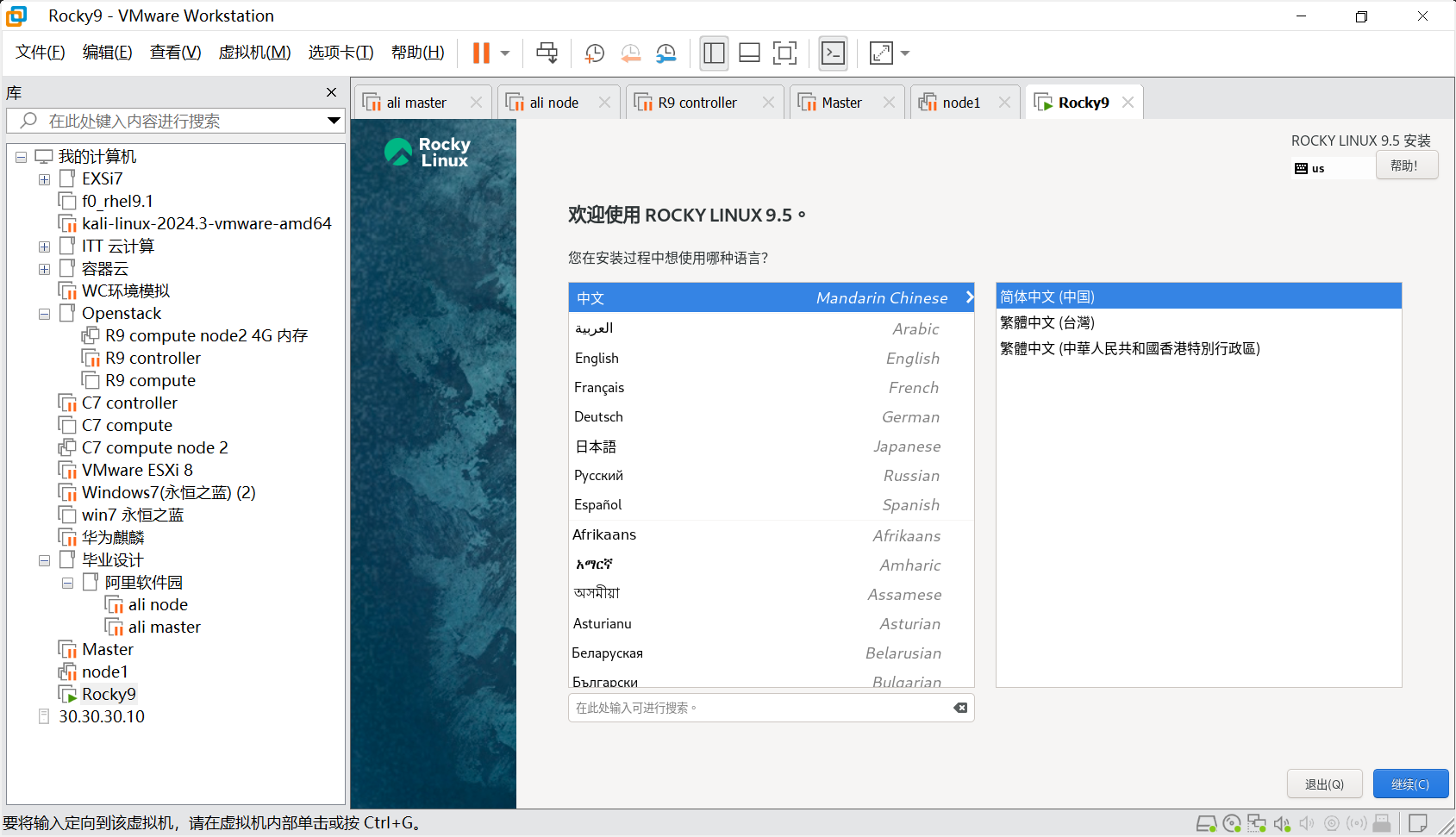1456x837 pixels.
Task: Choose 繁體中文 (台灣) locale
Action: (1198, 322)
